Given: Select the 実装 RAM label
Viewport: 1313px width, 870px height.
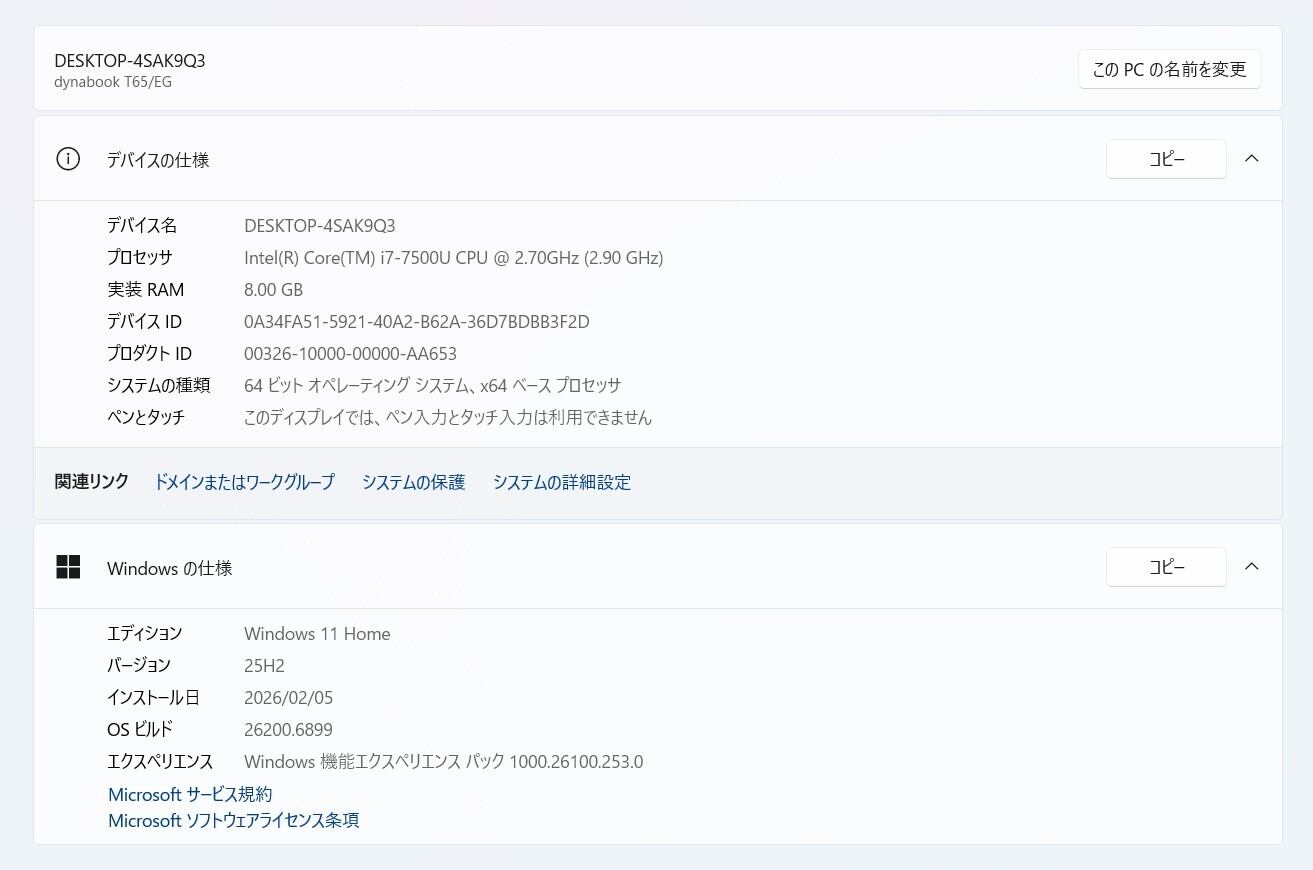Looking at the screenshot, I should [x=145, y=290].
